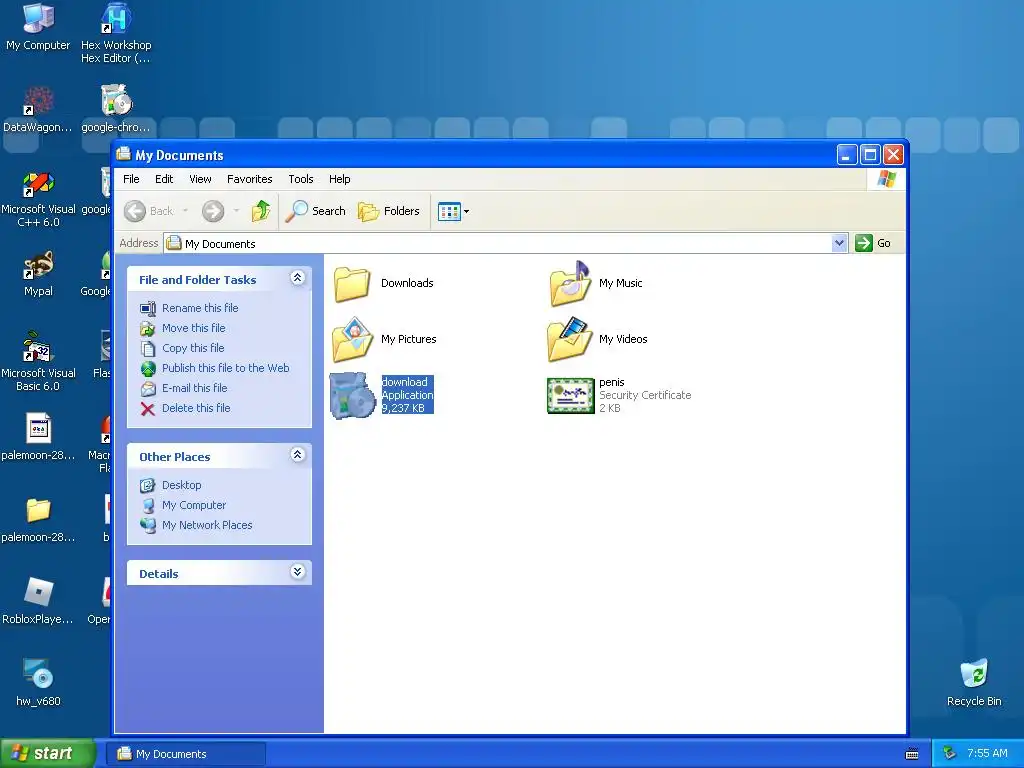Select RobloxPlaye... desktop icon
Screen dimensions: 1024x768
(x=38, y=601)
